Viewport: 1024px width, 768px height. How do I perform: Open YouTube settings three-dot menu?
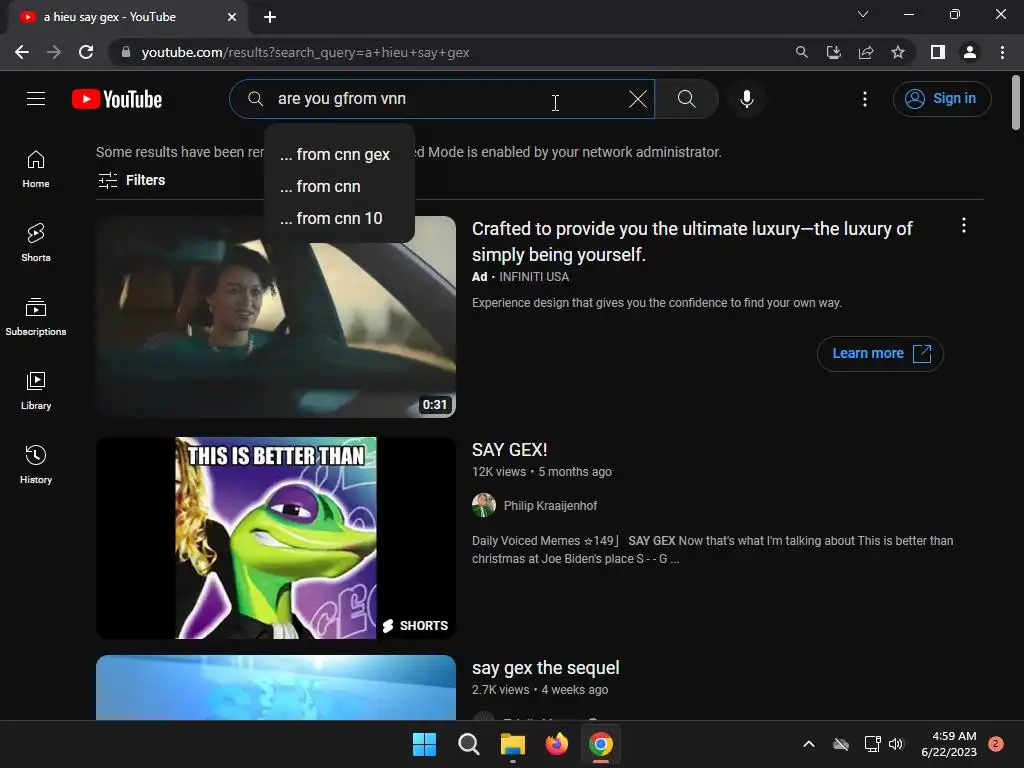click(865, 99)
